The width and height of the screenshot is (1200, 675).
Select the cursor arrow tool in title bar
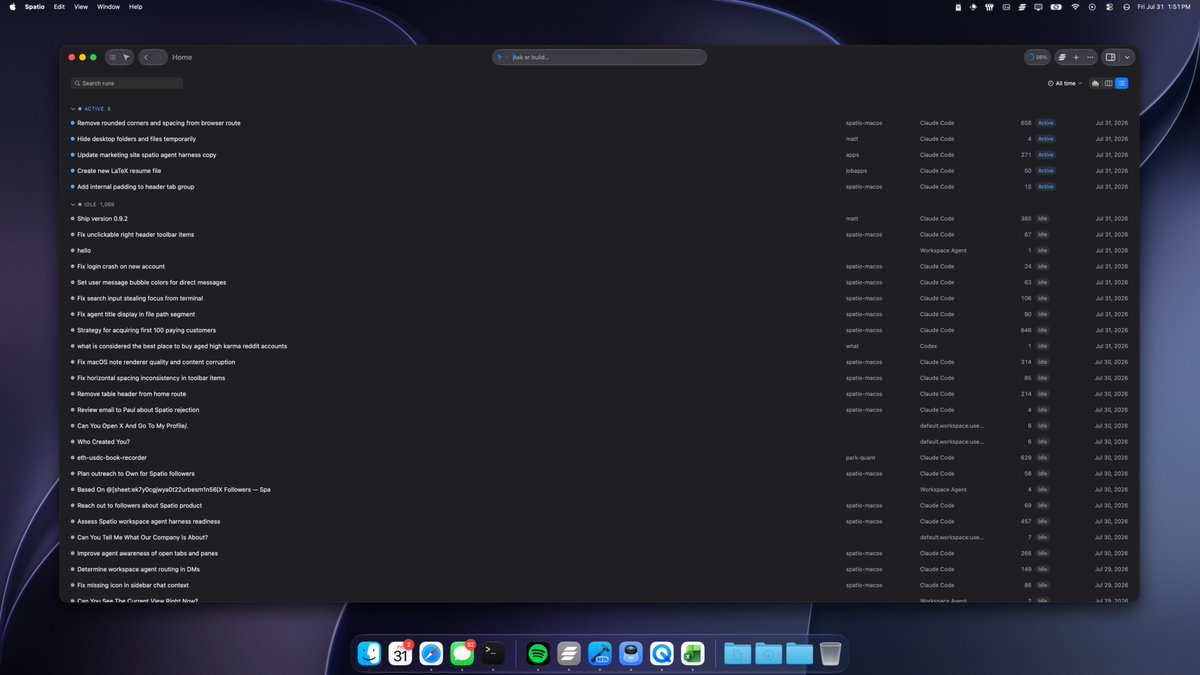(x=127, y=57)
